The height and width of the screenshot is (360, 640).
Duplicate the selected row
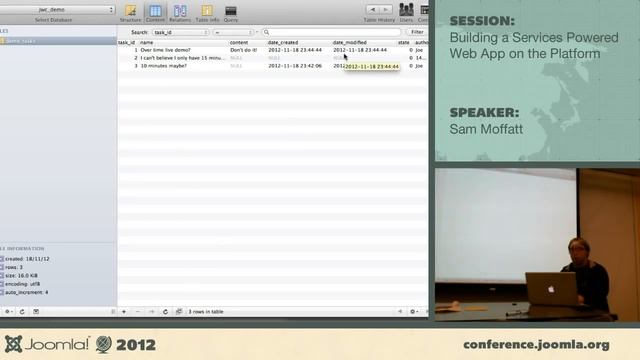tap(151, 311)
